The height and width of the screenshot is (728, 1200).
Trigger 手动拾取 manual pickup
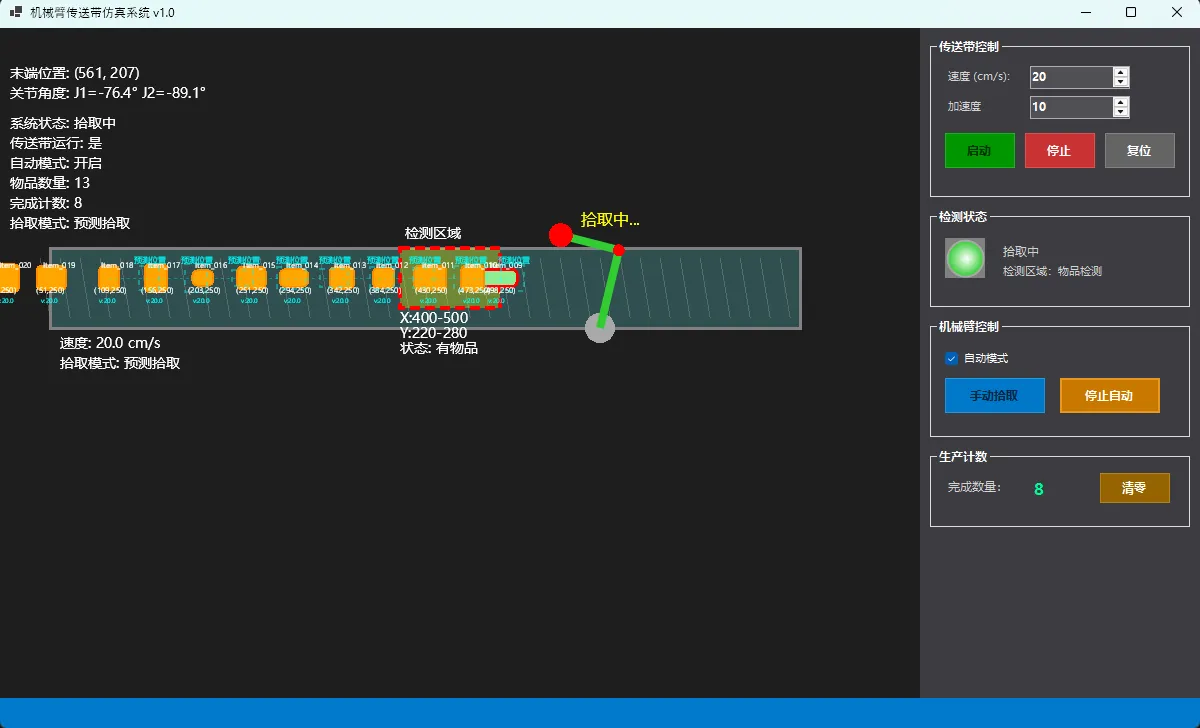click(x=994, y=395)
